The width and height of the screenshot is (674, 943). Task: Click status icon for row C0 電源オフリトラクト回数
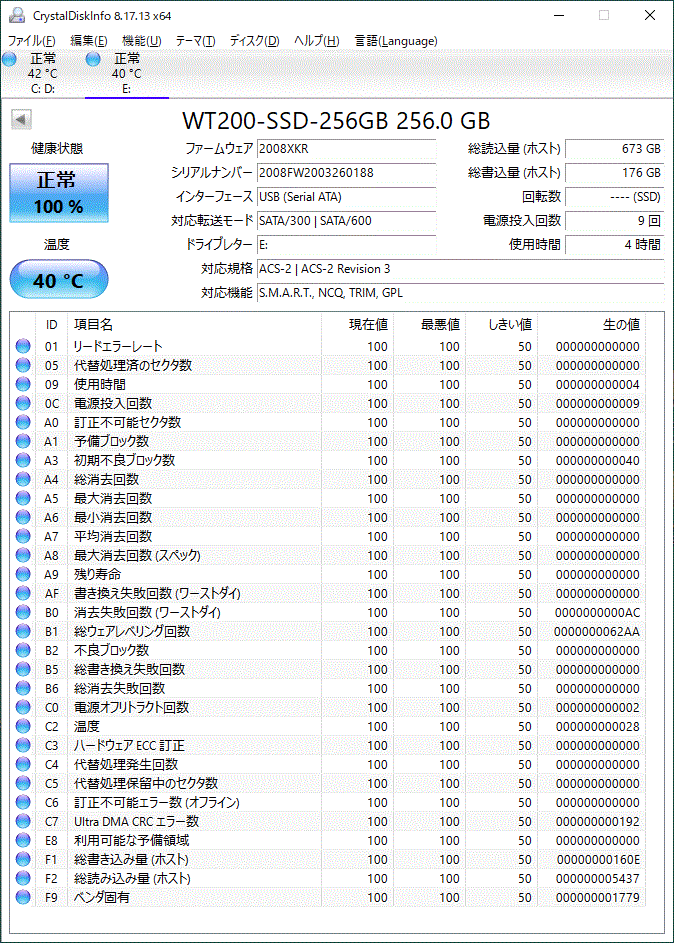coord(23,707)
